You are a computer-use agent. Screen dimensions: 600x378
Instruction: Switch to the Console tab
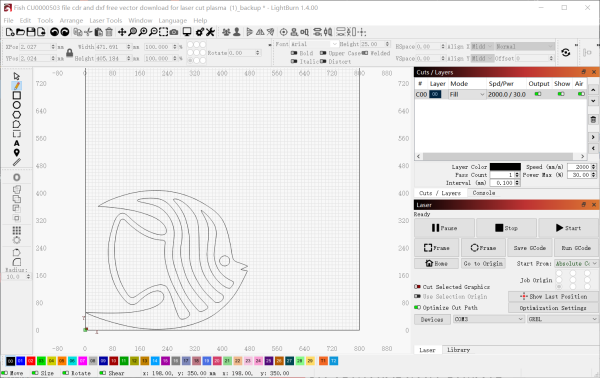[484, 193]
